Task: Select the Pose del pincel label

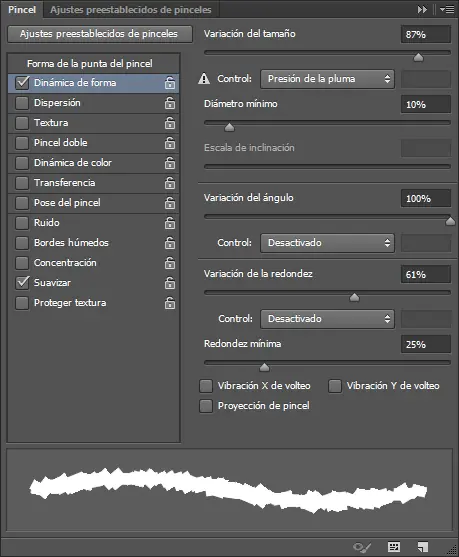Action: pos(67,203)
